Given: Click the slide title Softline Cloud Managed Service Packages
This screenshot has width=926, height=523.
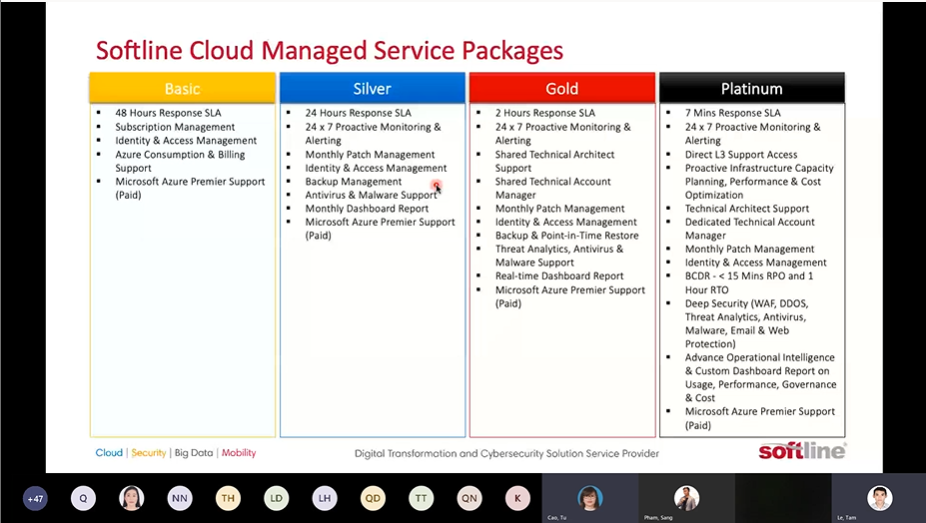Looking at the screenshot, I should (330, 51).
